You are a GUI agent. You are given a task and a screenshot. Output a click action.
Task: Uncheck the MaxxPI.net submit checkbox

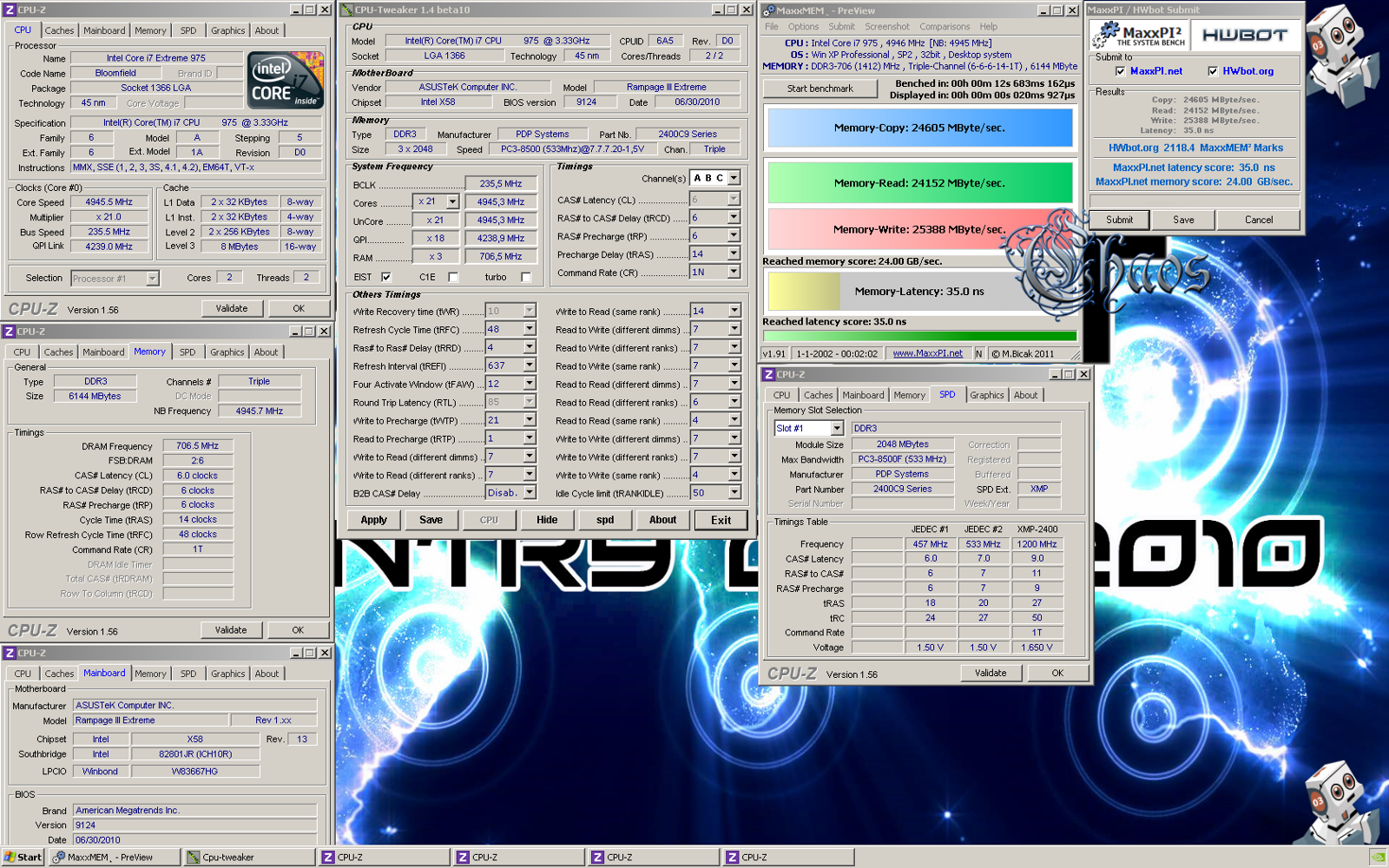coord(1121,71)
